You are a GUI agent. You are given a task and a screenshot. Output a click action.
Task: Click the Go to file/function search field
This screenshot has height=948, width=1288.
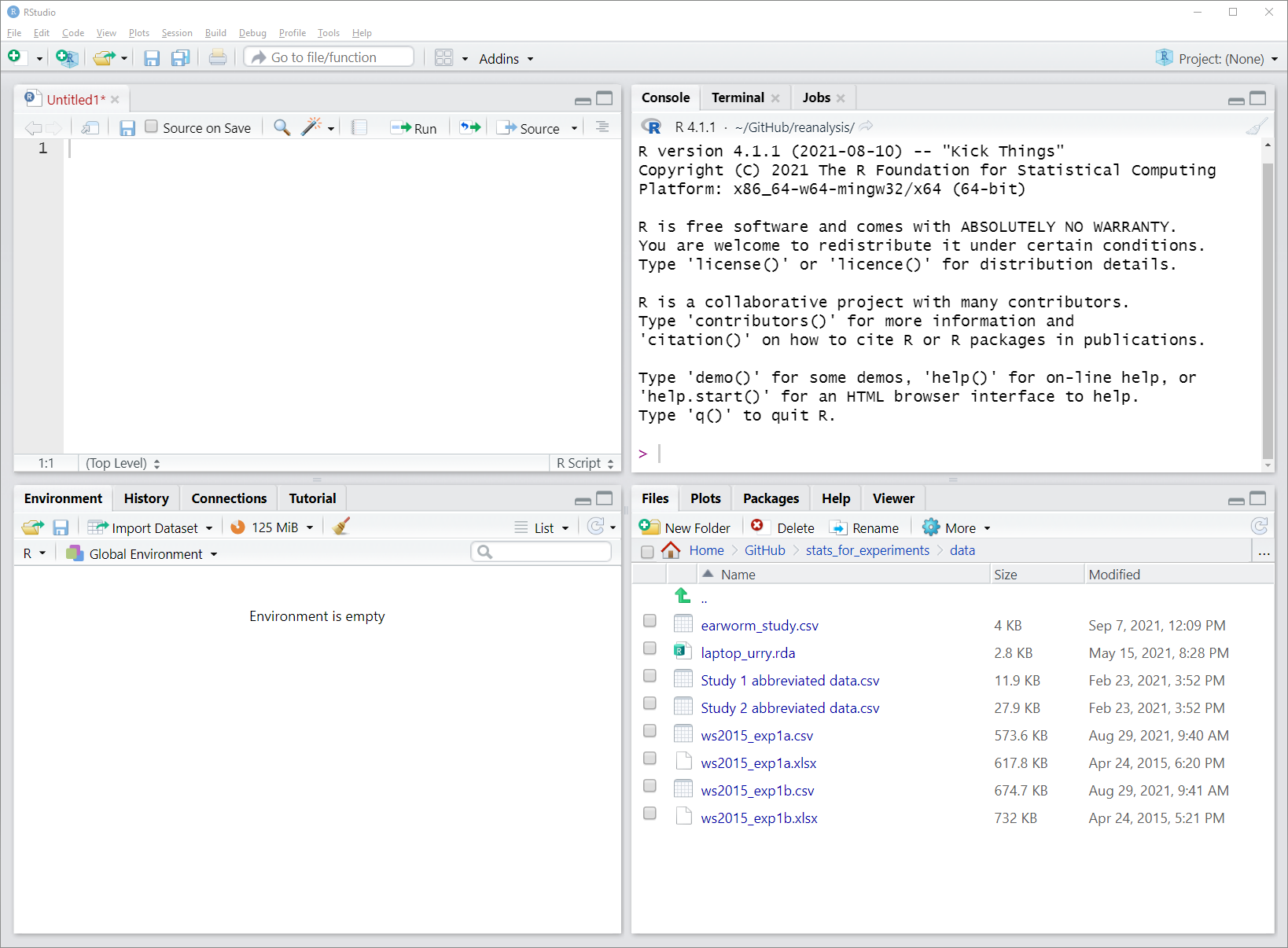pos(329,57)
